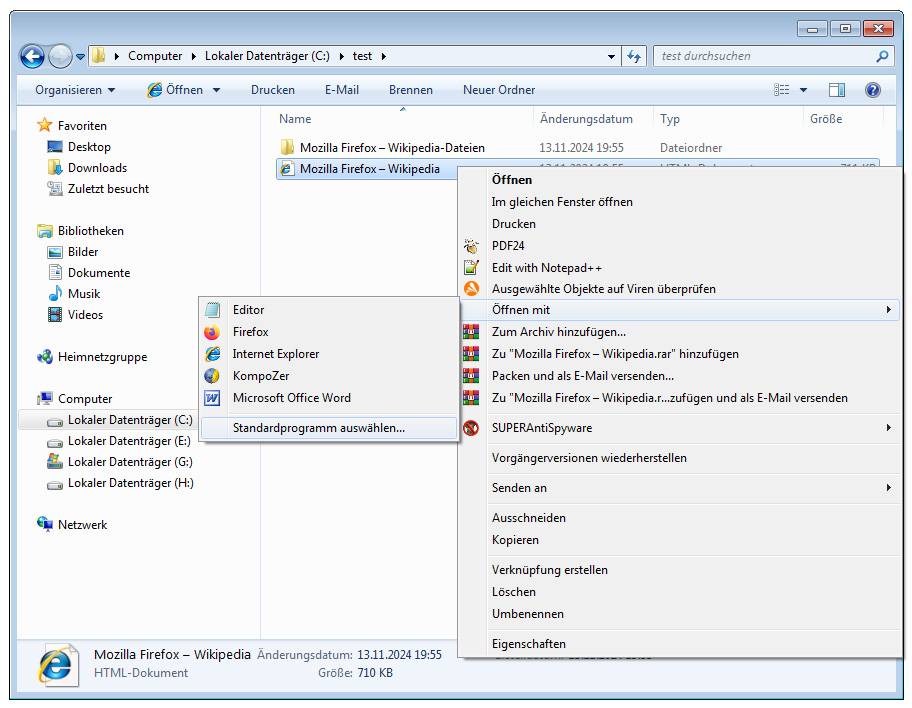The image size is (912, 708).
Task: Pick Microsoft Office Word to open file
Action: pyautogui.click(x=291, y=398)
